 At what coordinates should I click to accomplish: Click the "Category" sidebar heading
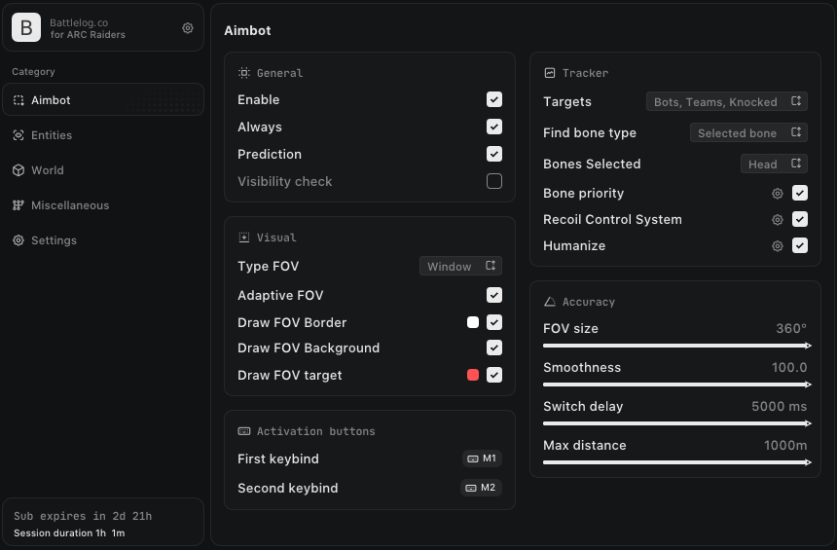[34, 72]
